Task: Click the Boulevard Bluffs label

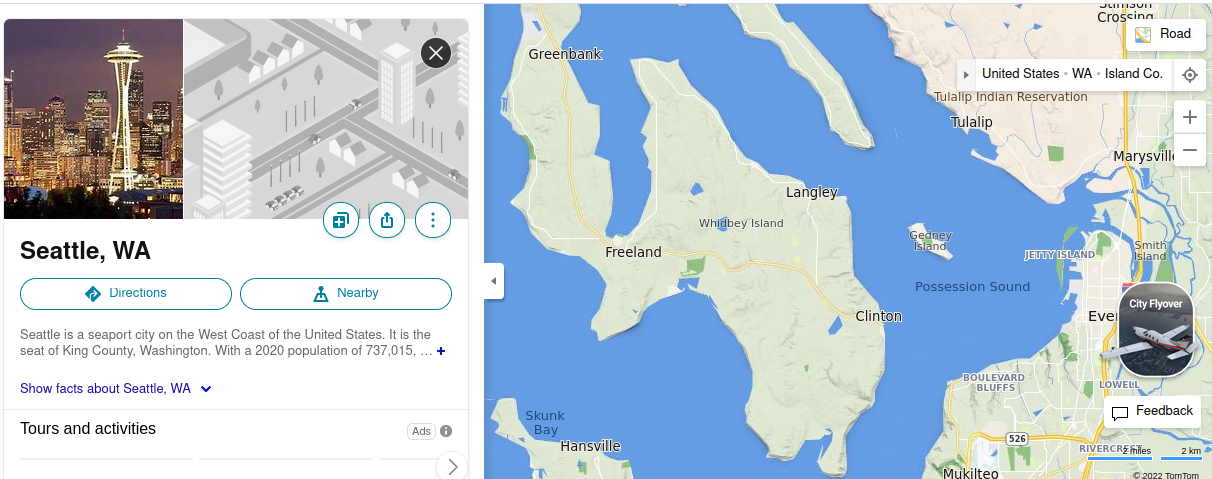Action: (x=993, y=382)
